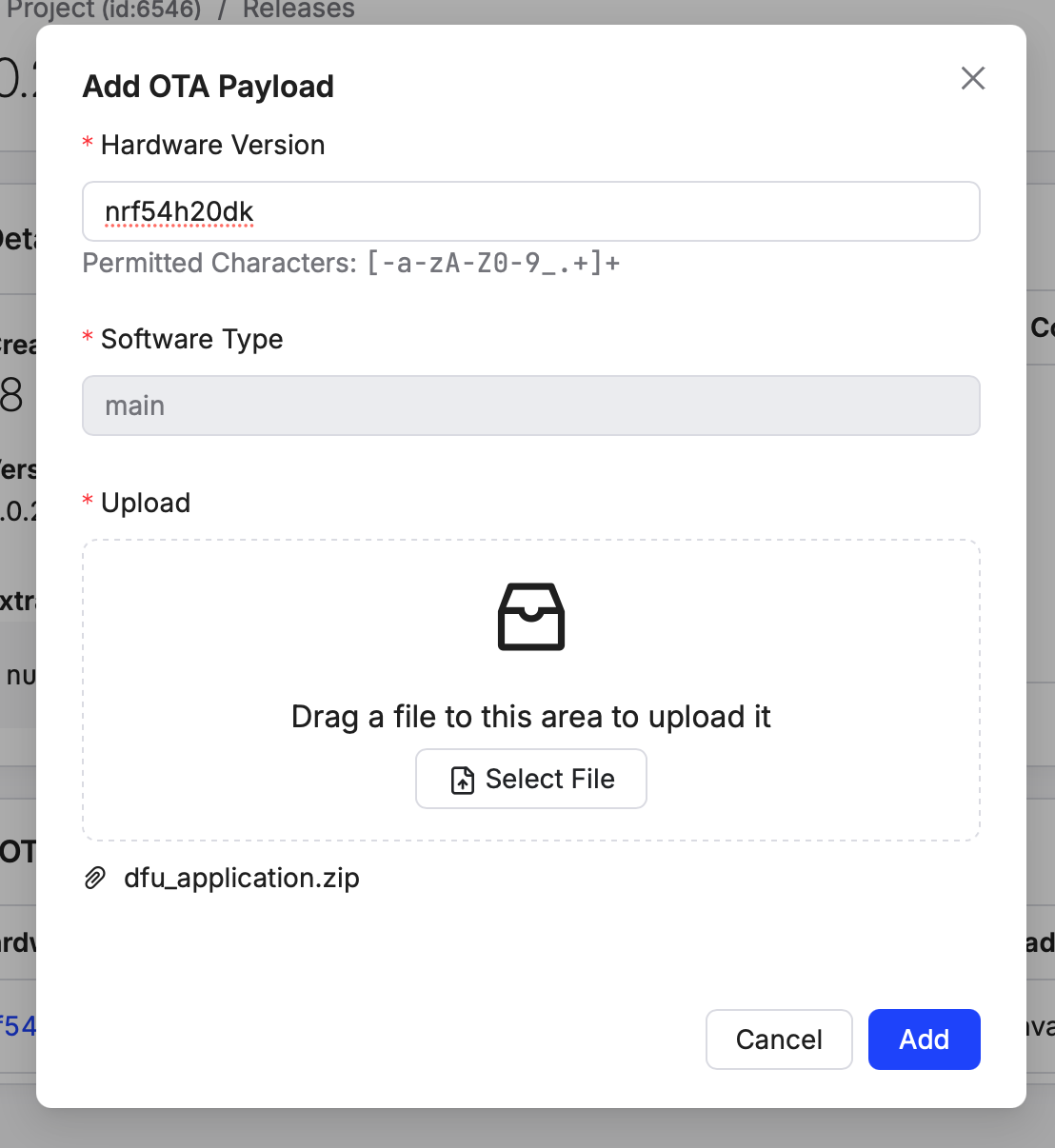Close the Add OTA Payload dialog

coord(972,78)
